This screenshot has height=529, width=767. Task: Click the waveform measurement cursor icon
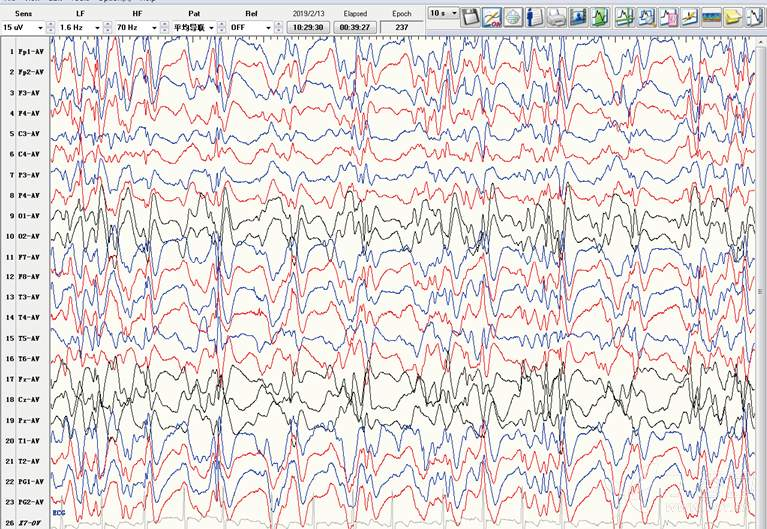coord(624,17)
